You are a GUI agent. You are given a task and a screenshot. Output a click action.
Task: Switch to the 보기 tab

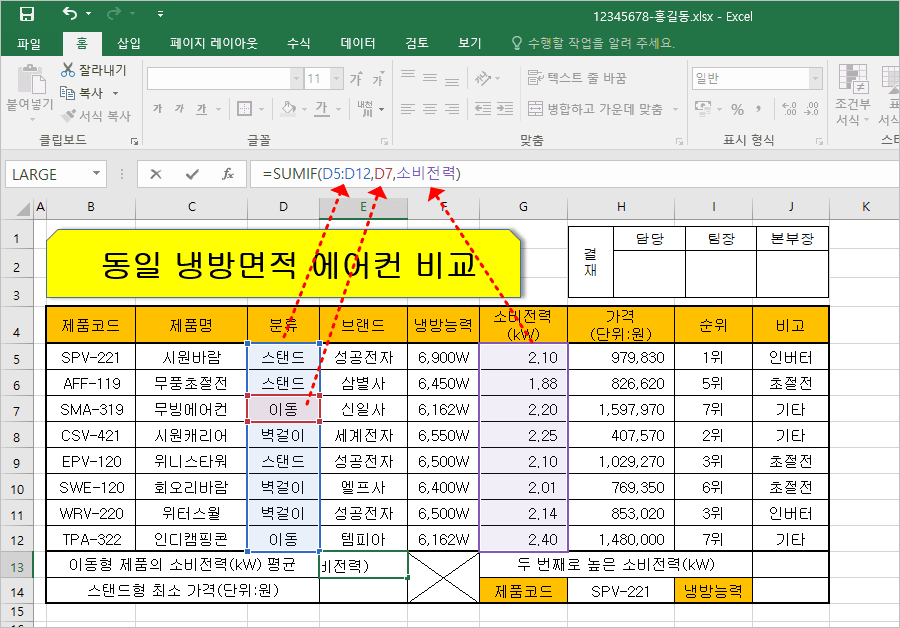(x=470, y=43)
